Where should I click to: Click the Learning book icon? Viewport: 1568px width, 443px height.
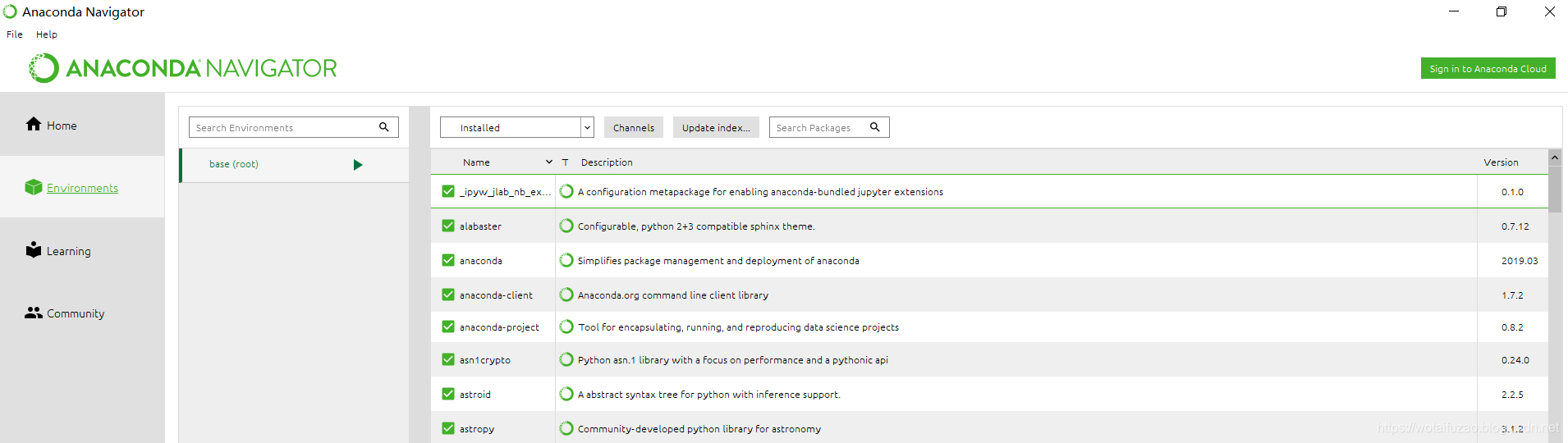point(34,249)
